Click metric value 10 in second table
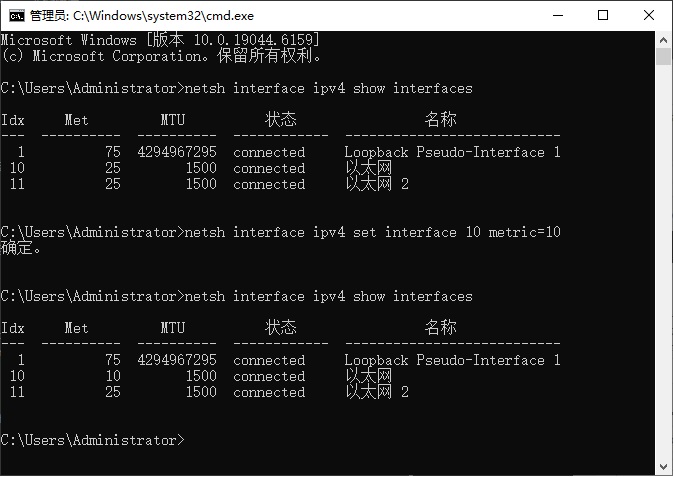The height and width of the screenshot is (477, 674). click(x=113, y=376)
